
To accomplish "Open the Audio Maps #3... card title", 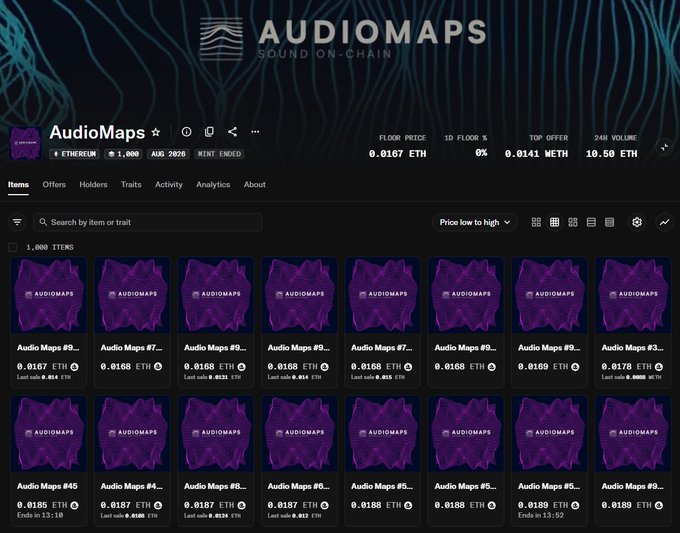I will click(x=632, y=348).
